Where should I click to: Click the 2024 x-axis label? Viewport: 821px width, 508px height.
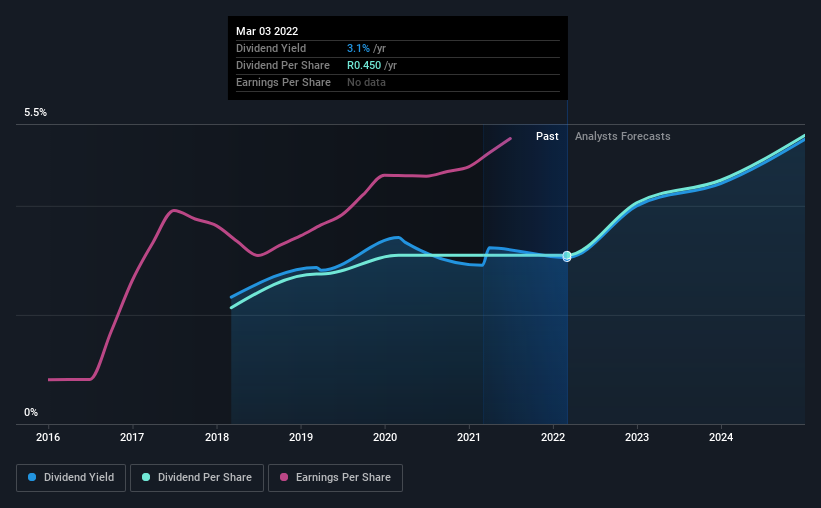tap(721, 437)
